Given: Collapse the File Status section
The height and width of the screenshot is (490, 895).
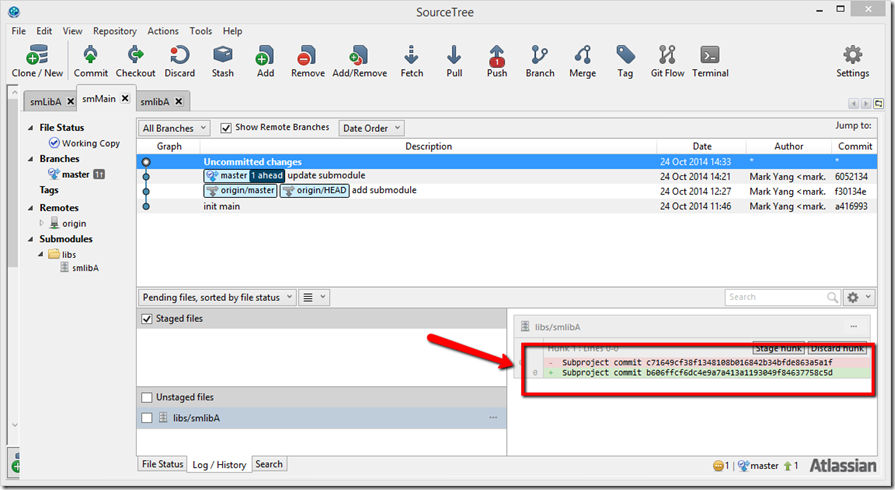Looking at the screenshot, I should click(30, 127).
